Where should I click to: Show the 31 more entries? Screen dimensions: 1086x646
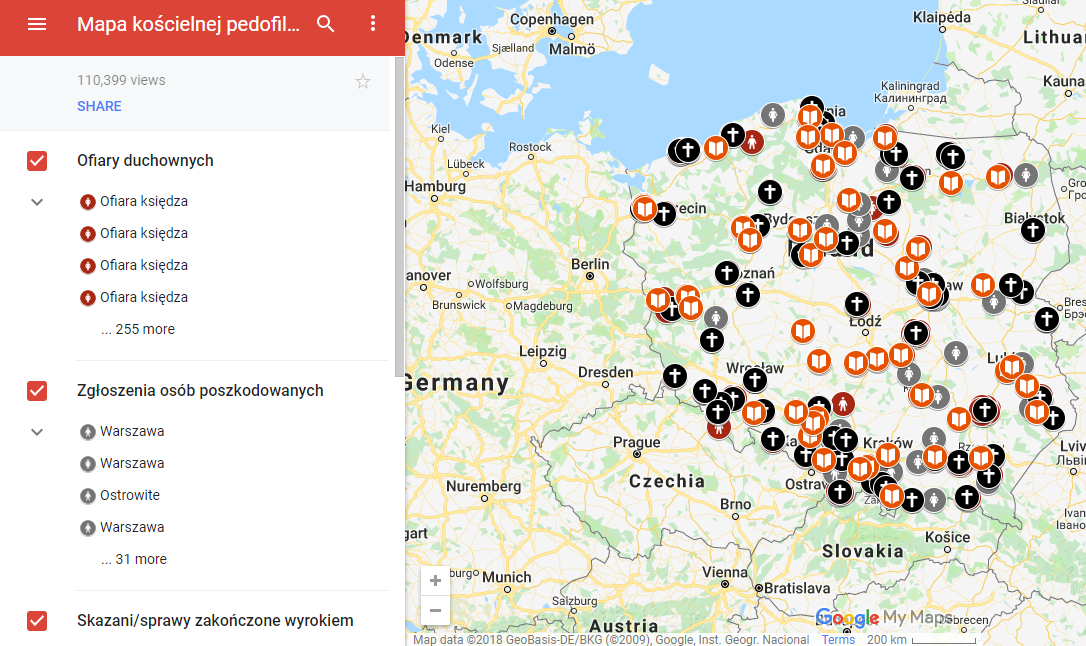[x=134, y=559]
